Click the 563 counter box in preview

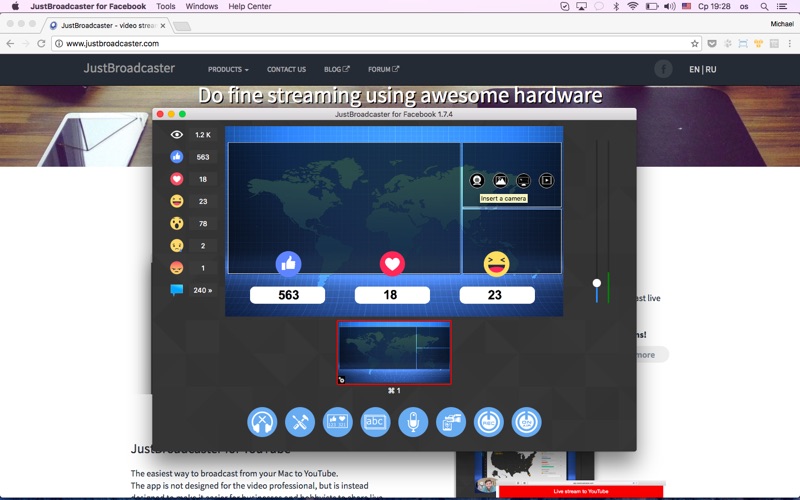287,295
